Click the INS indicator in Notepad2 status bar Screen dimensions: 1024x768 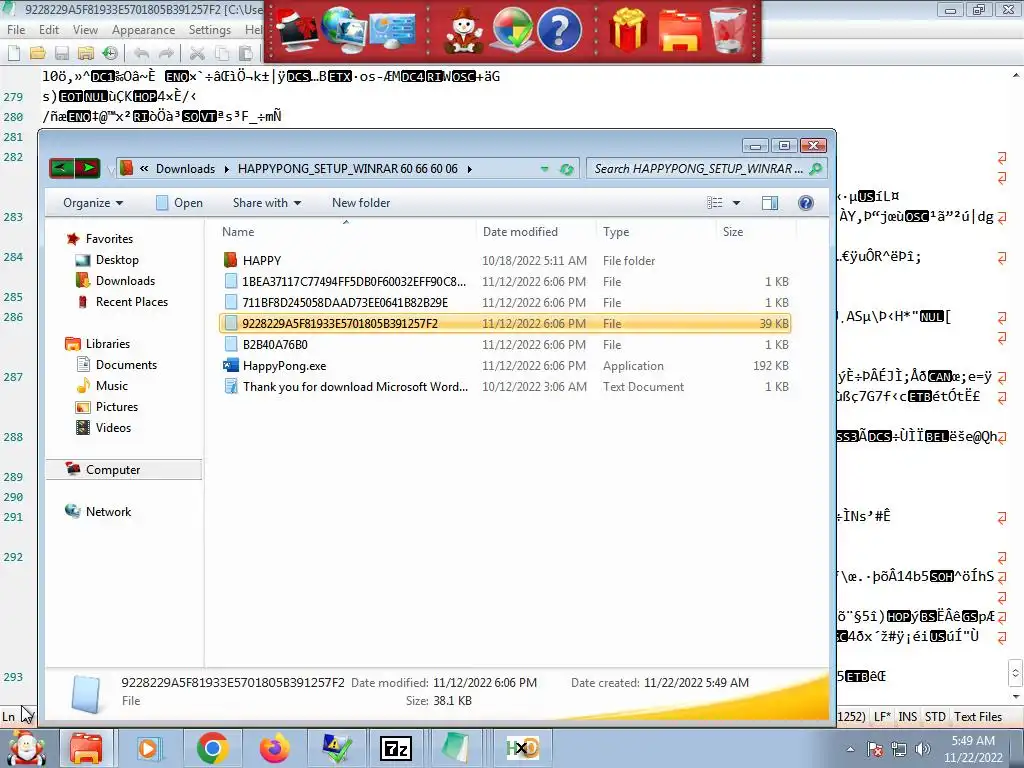(907, 716)
